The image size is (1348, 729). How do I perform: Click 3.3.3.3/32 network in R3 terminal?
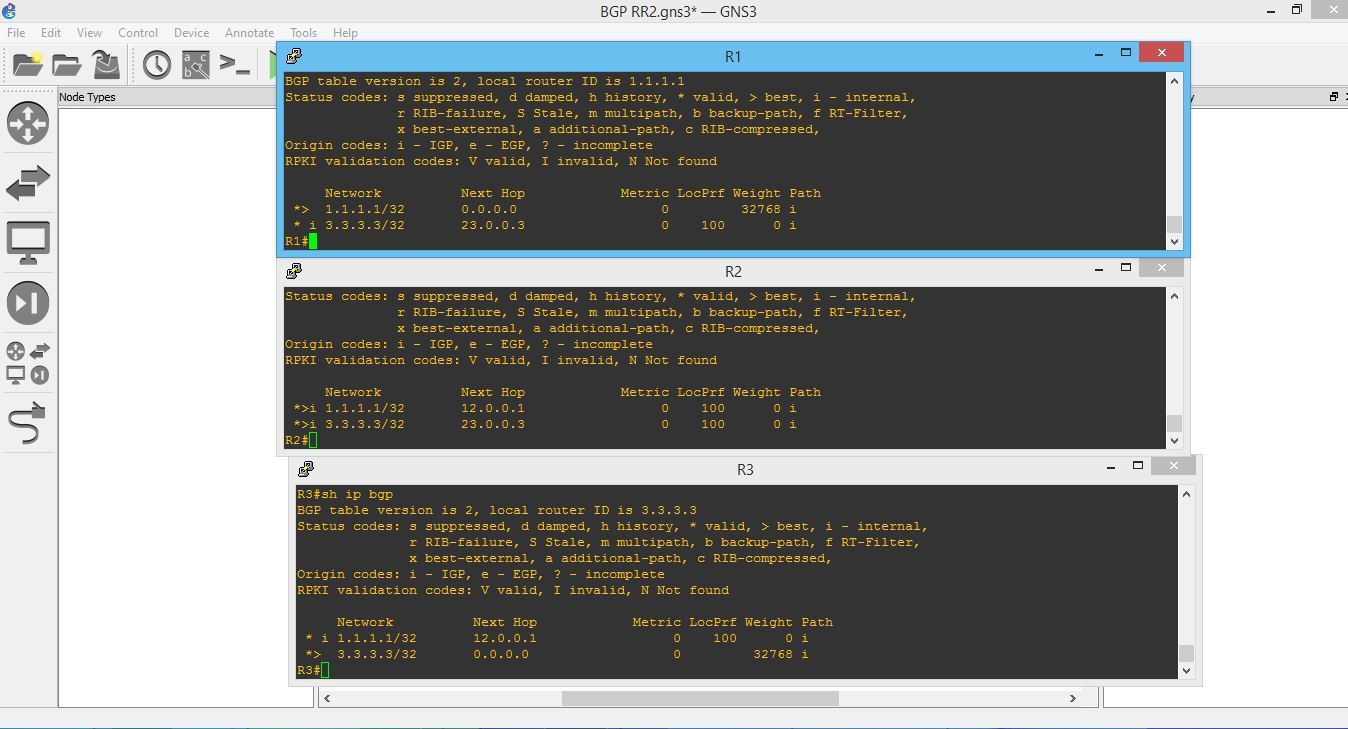coord(377,654)
